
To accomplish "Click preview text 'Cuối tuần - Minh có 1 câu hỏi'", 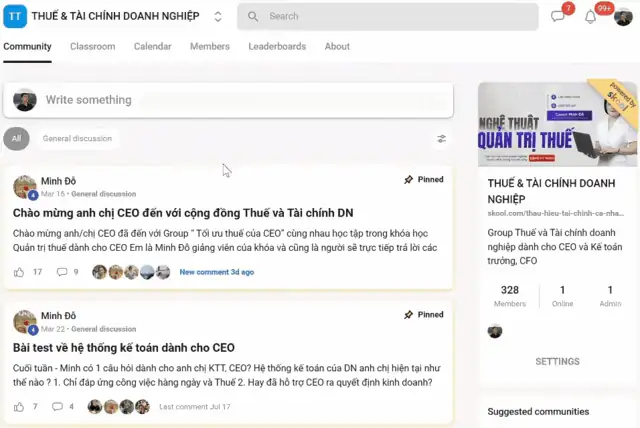I will [227, 375].
